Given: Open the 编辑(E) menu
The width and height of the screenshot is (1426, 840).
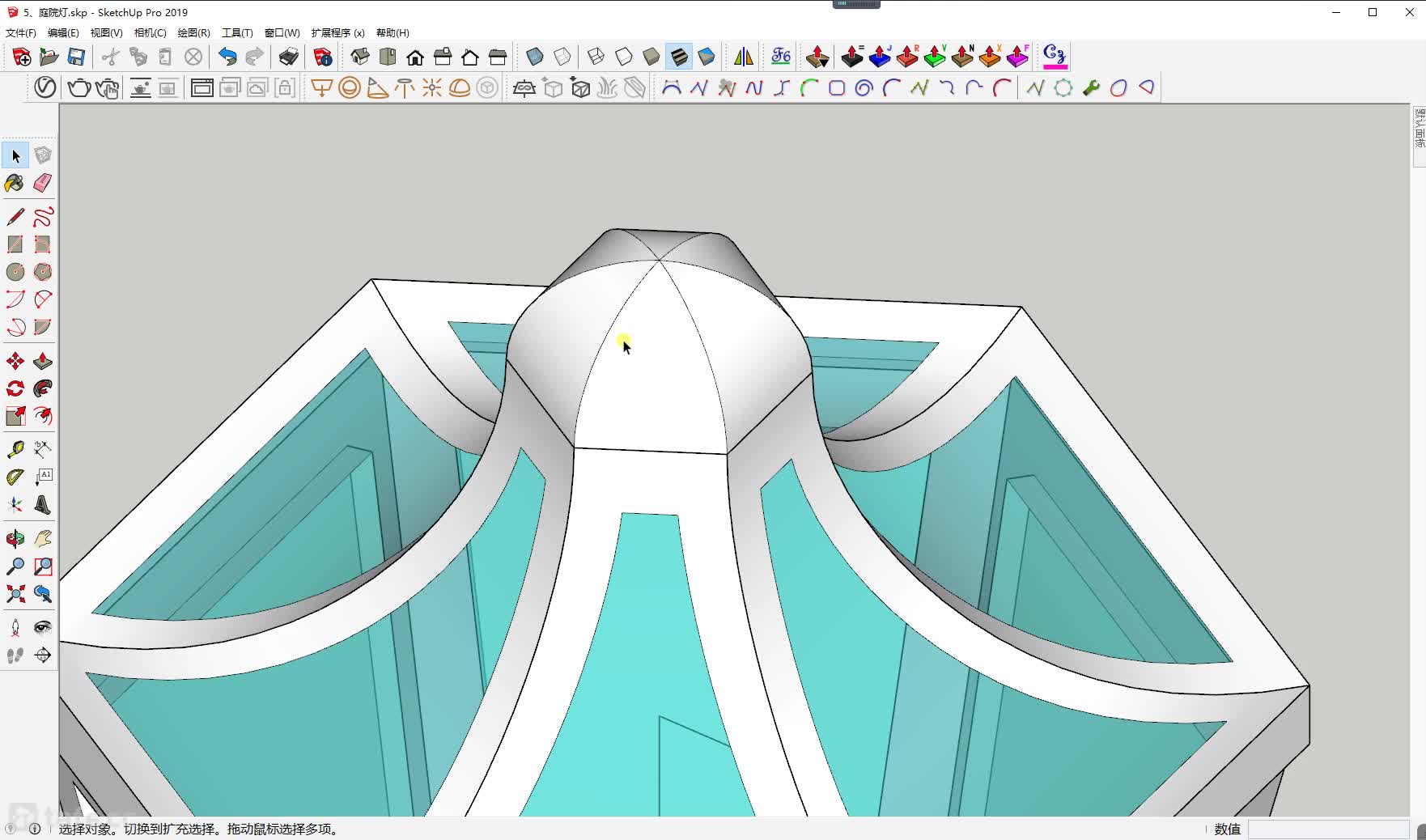Looking at the screenshot, I should tap(63, 33).
